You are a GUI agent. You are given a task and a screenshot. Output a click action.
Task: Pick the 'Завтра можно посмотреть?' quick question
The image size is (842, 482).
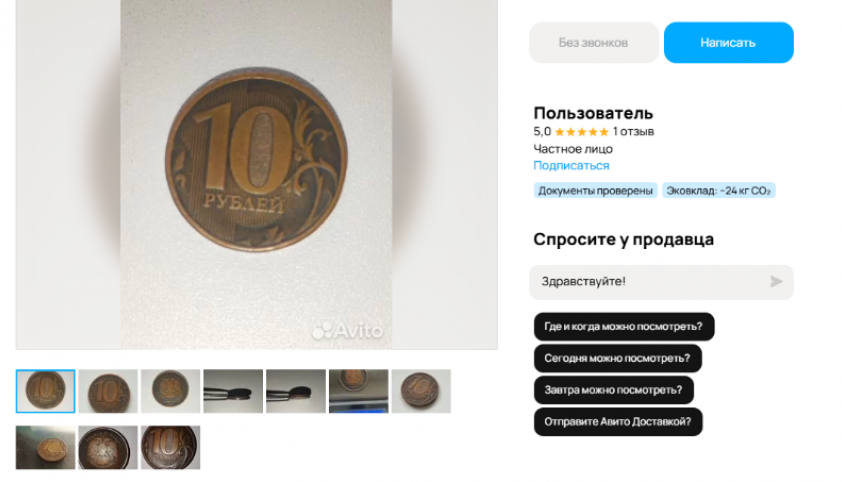pos(613,390)
